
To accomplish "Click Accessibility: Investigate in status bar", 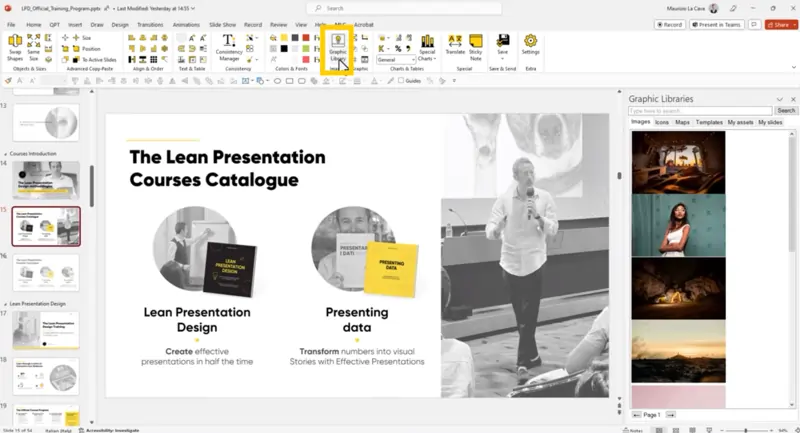I will click(x=109, y=430).
